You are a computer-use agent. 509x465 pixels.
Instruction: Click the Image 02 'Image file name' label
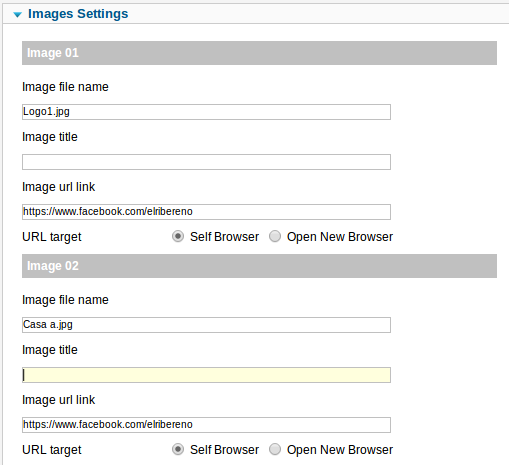[65, 300]
